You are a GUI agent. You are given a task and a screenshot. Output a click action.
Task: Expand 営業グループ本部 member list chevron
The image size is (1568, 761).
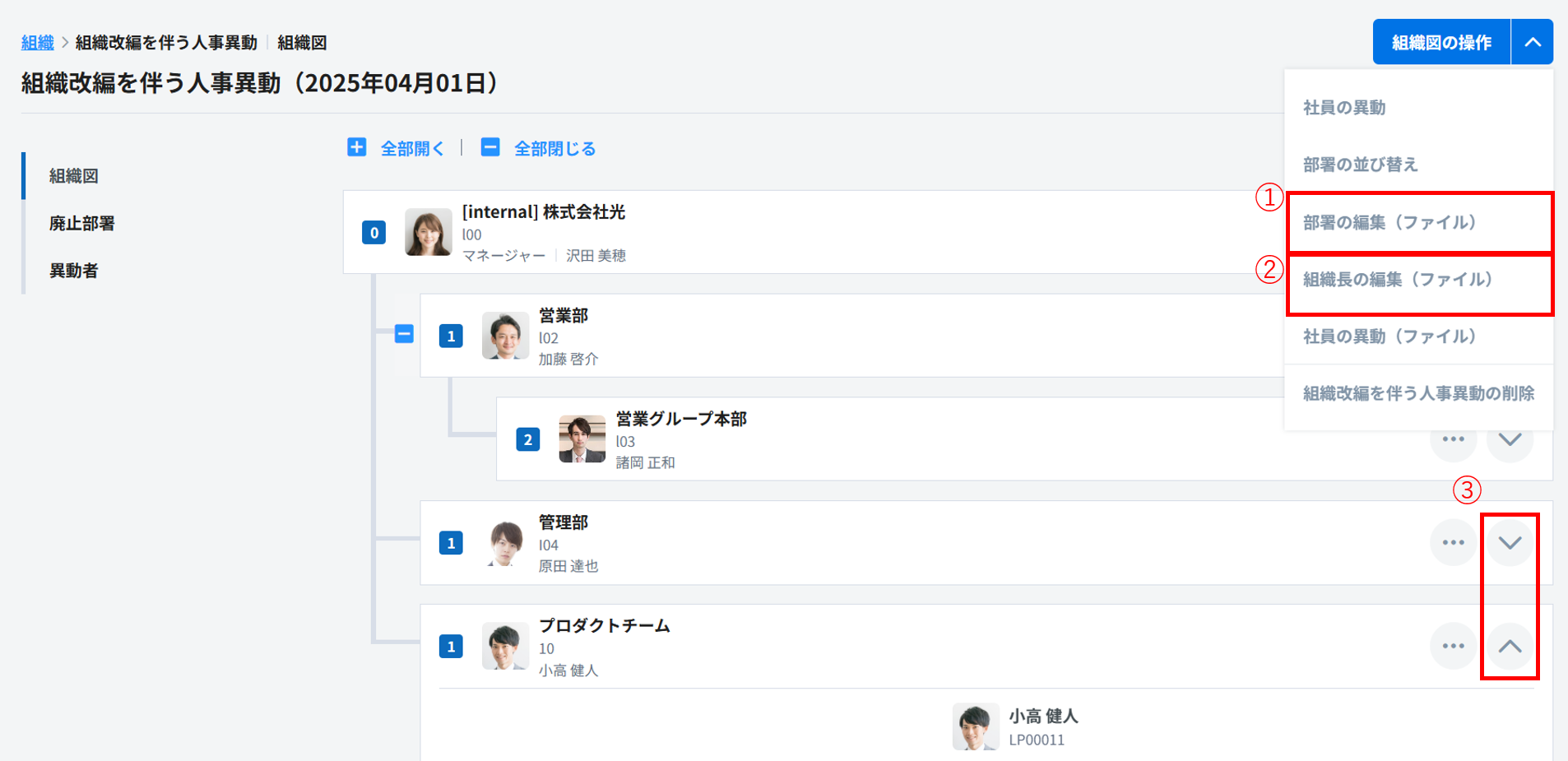[1510, 440]
